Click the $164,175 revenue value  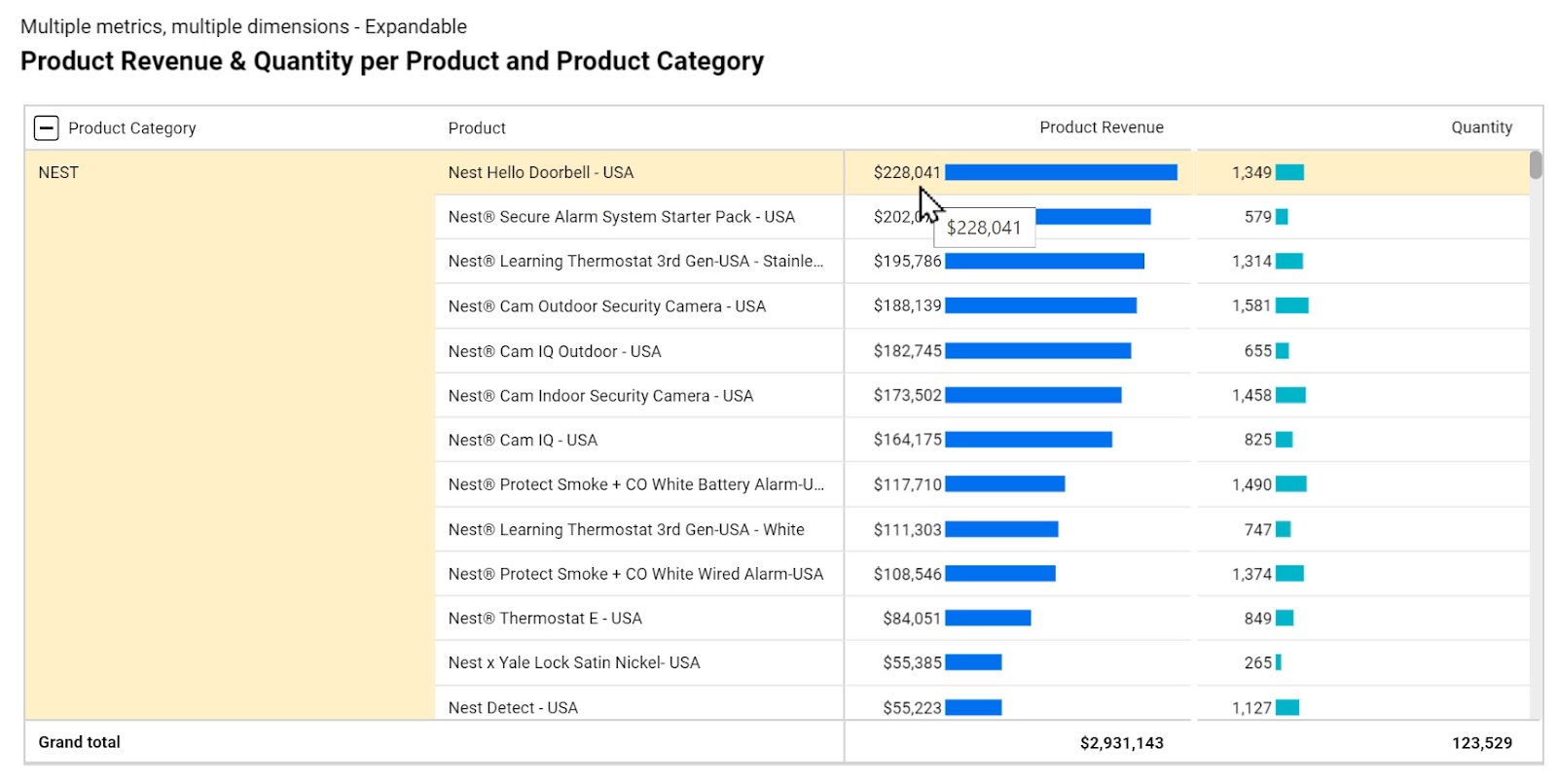907,439
